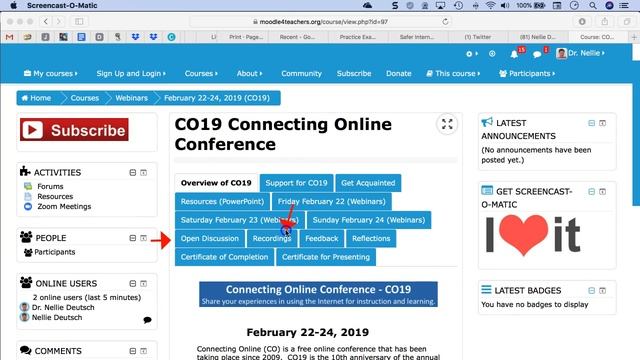Open Gmail bookmark icon in favorites bar

[9, 37]
